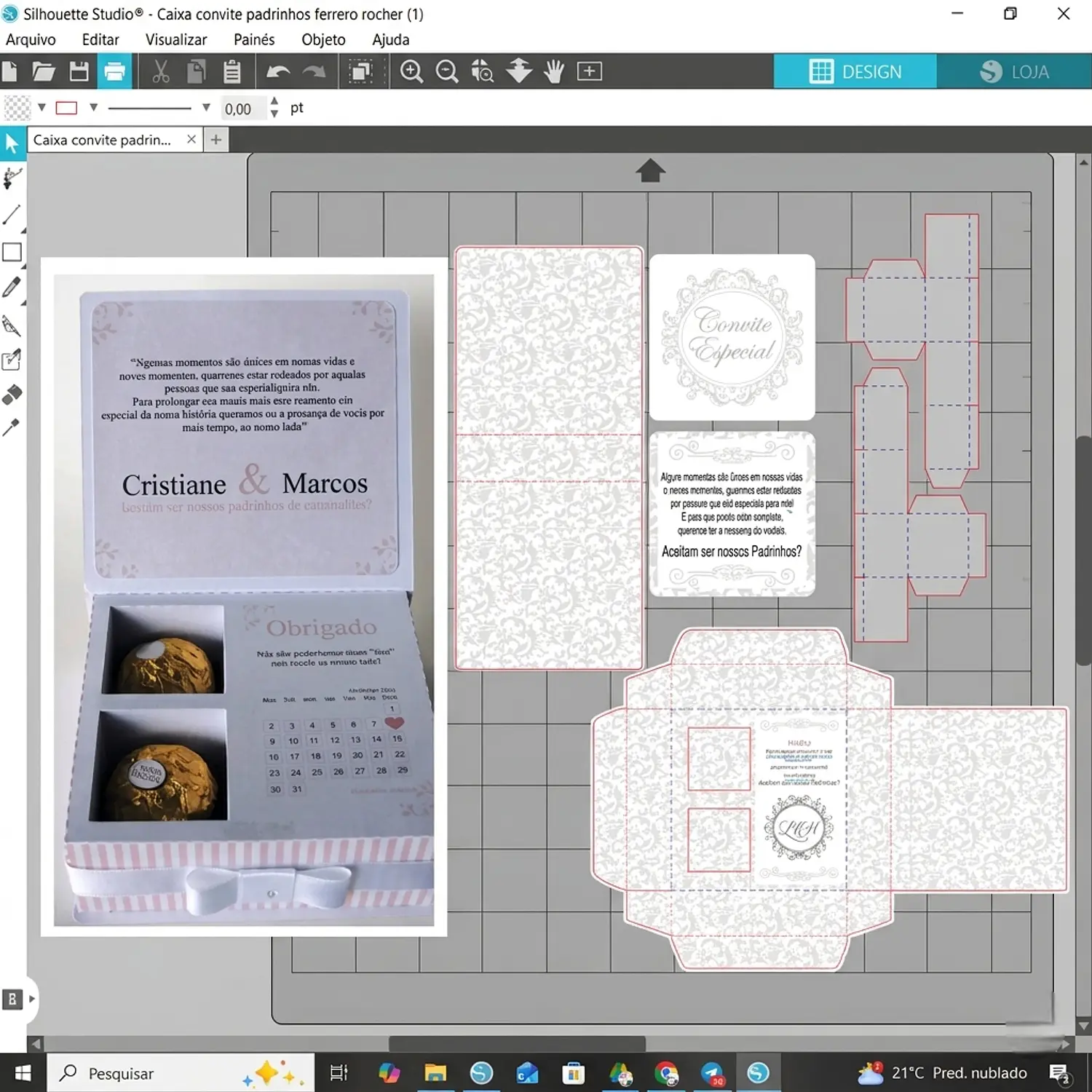Open the line color dropdown arrow
Viewport: 1092px width, 1092px height.
(94, 108)
